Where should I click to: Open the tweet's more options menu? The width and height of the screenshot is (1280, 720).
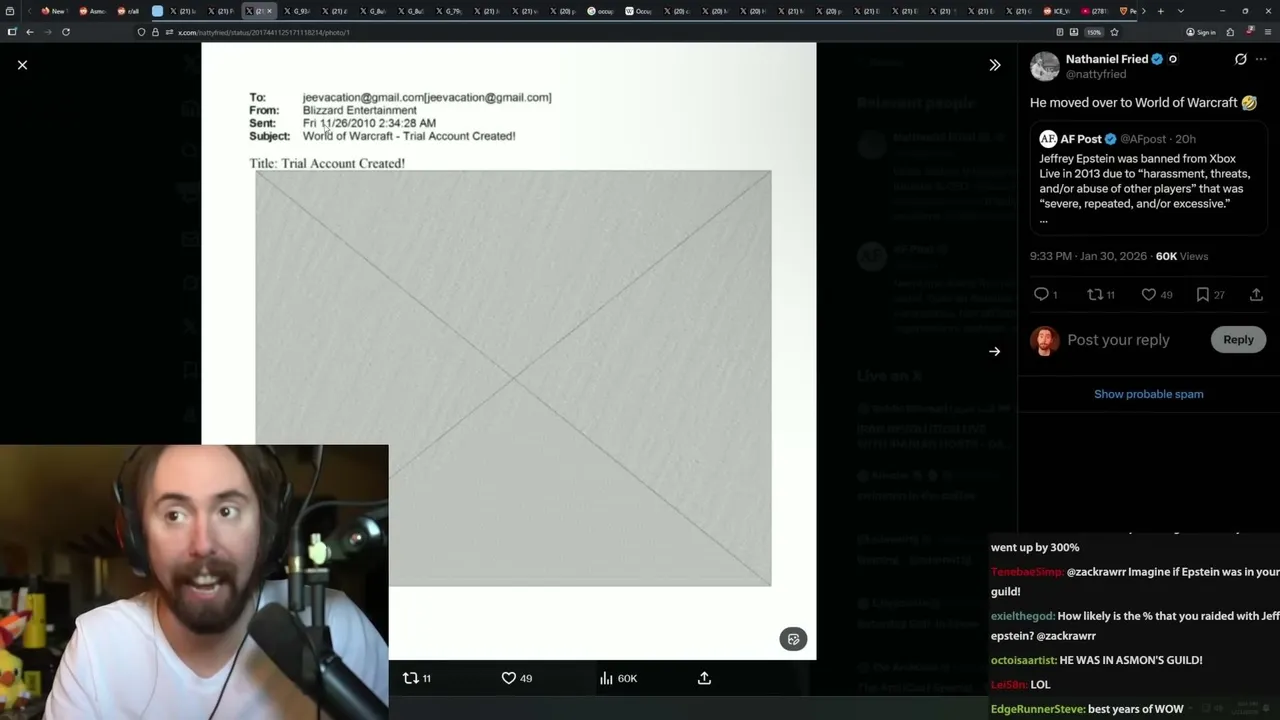pos(1261,59)
